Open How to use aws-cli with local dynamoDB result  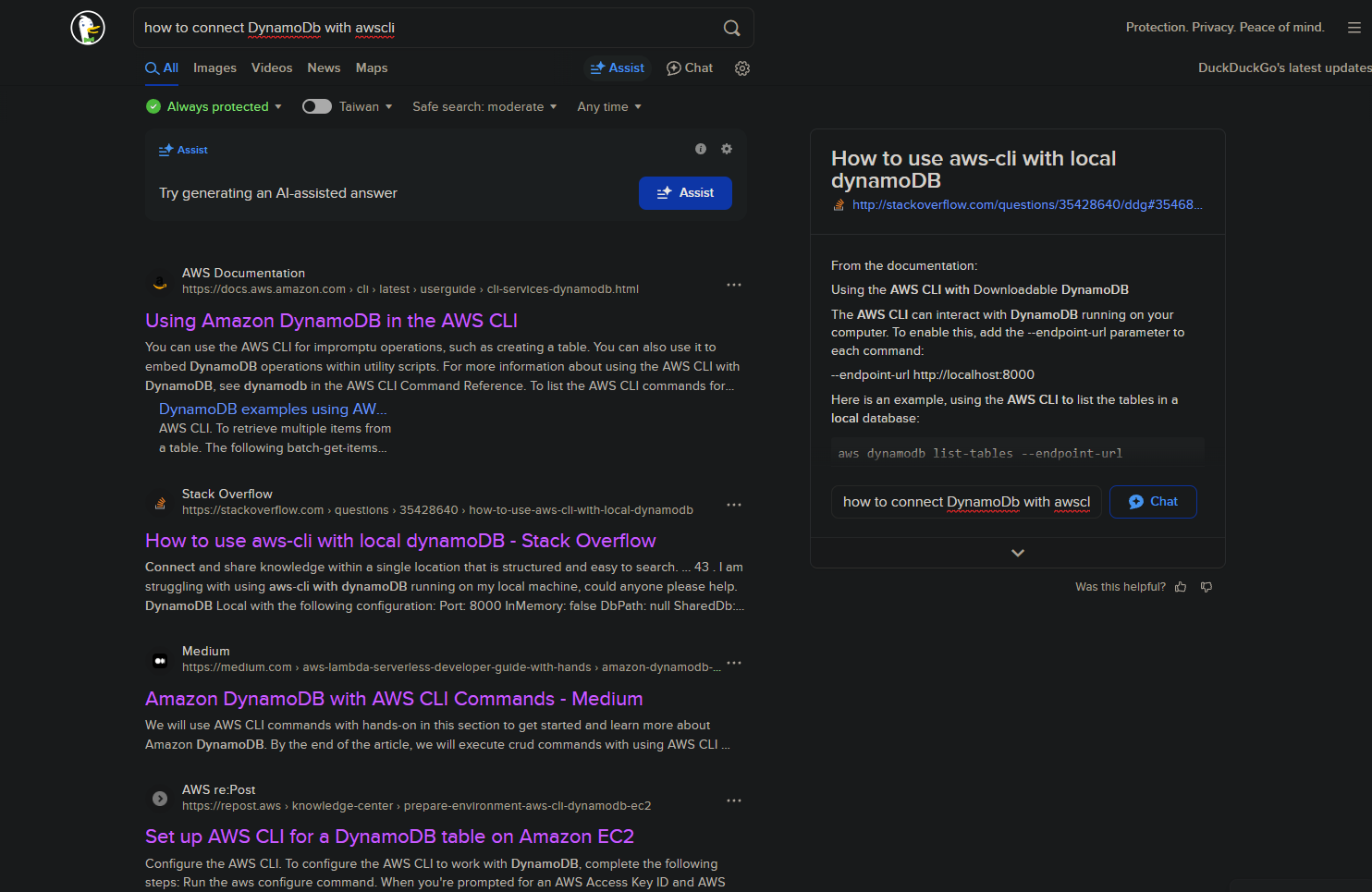400,541
